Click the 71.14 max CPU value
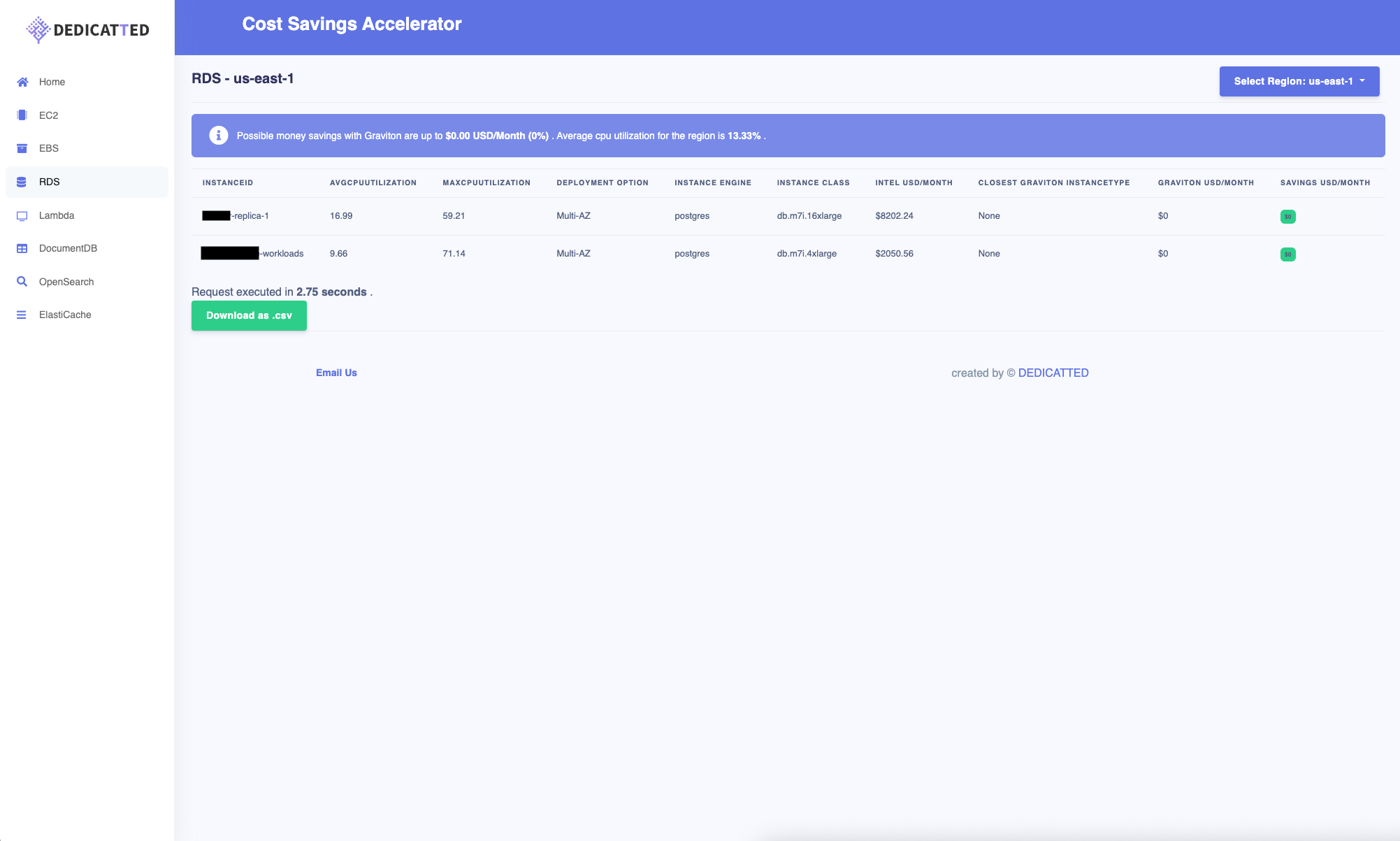Image resolution: width=1400 pixels, height=841 pixels. tap(454, 254)
